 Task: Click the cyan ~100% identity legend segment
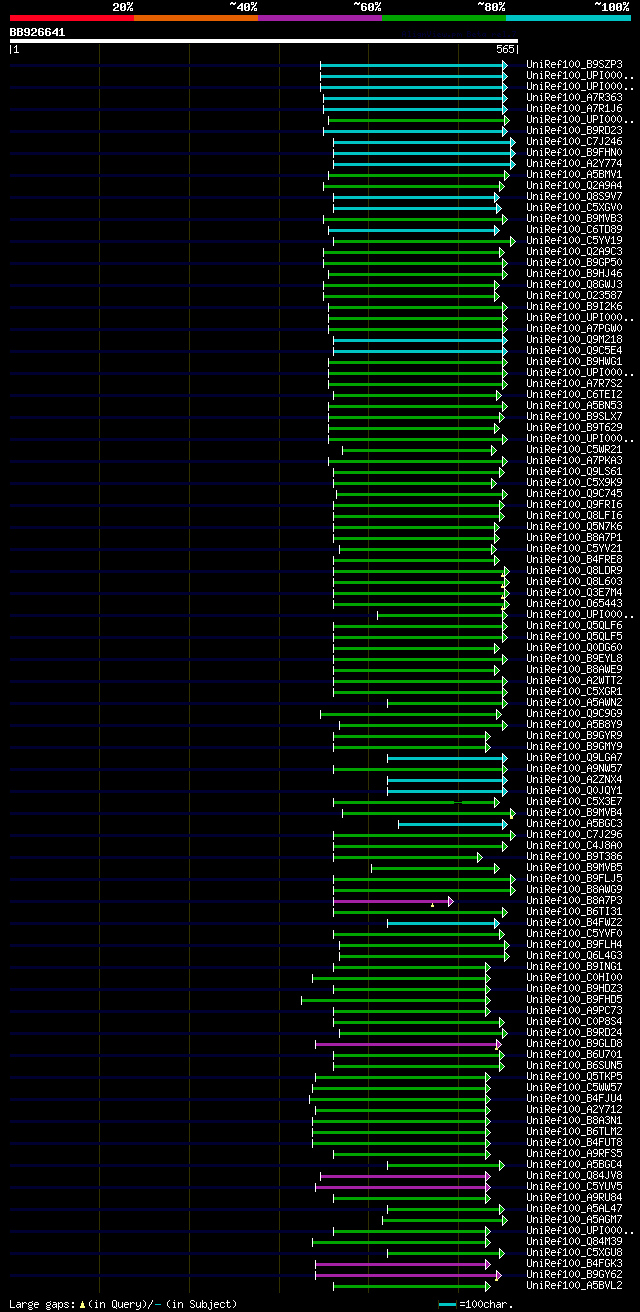pos(567,17)
